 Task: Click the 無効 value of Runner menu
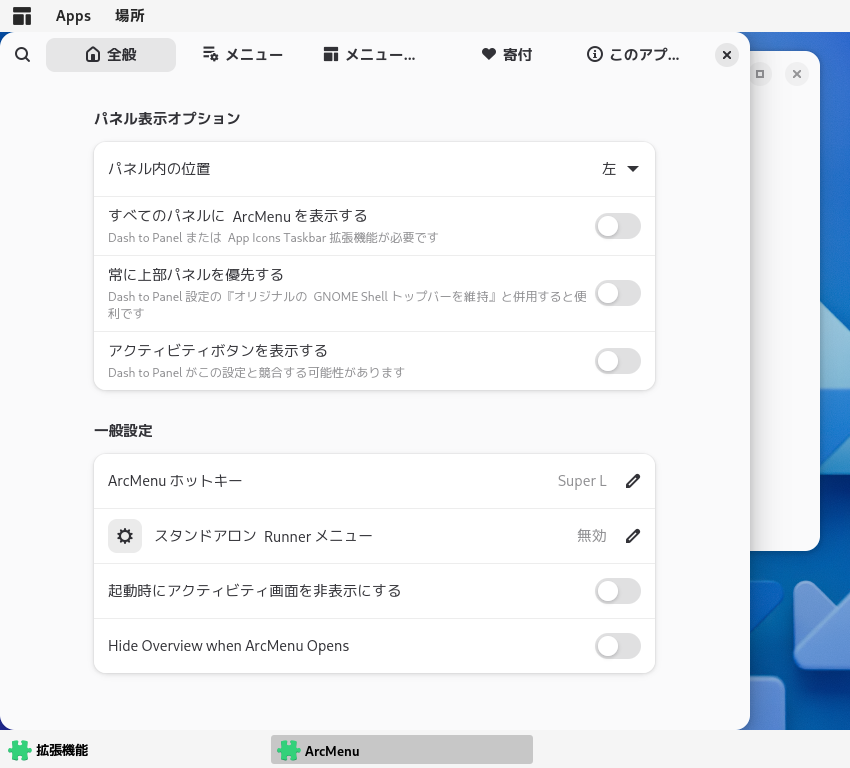[x=591, y=536]
